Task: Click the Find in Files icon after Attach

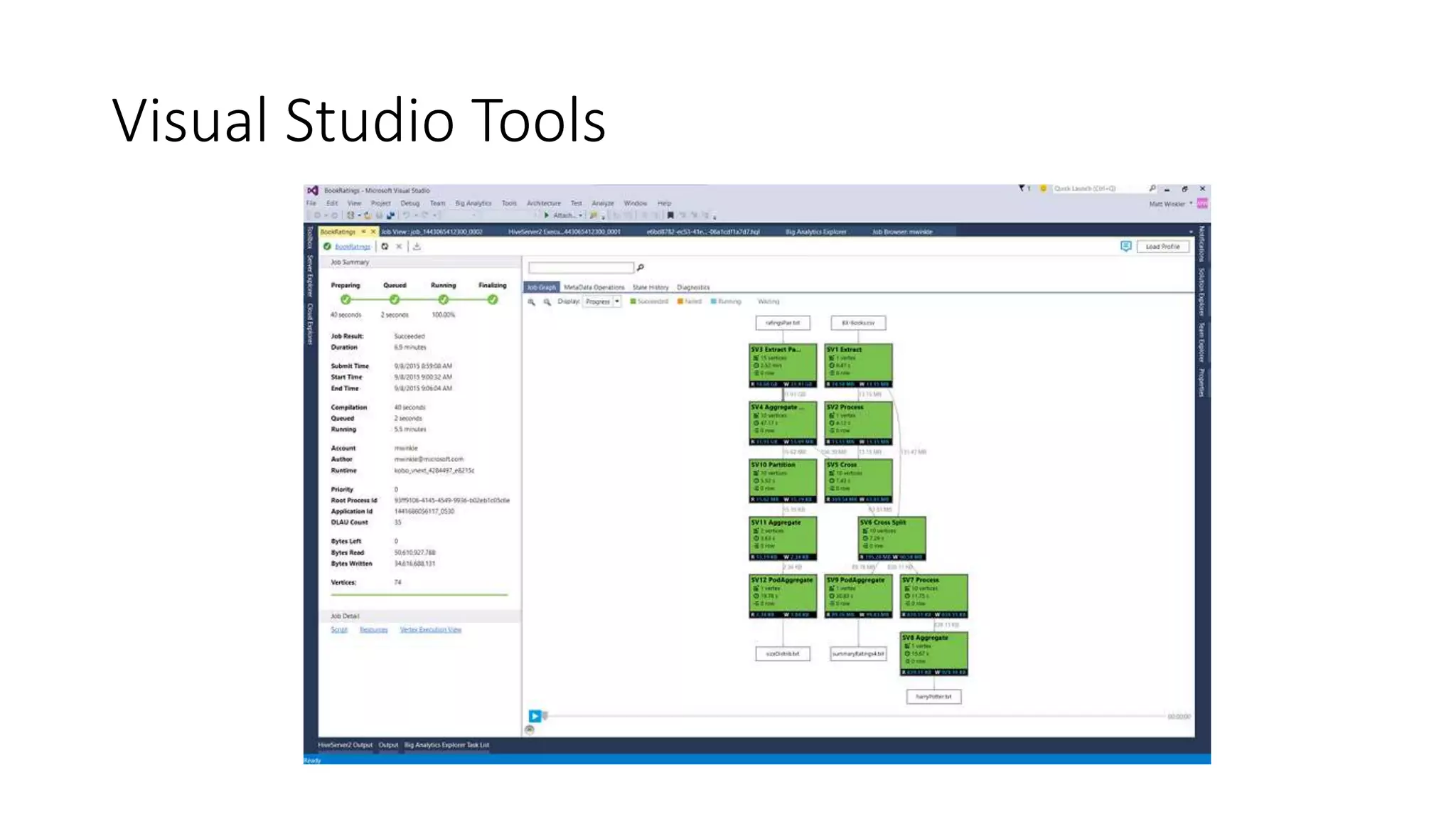Action: tap(594, 215)
